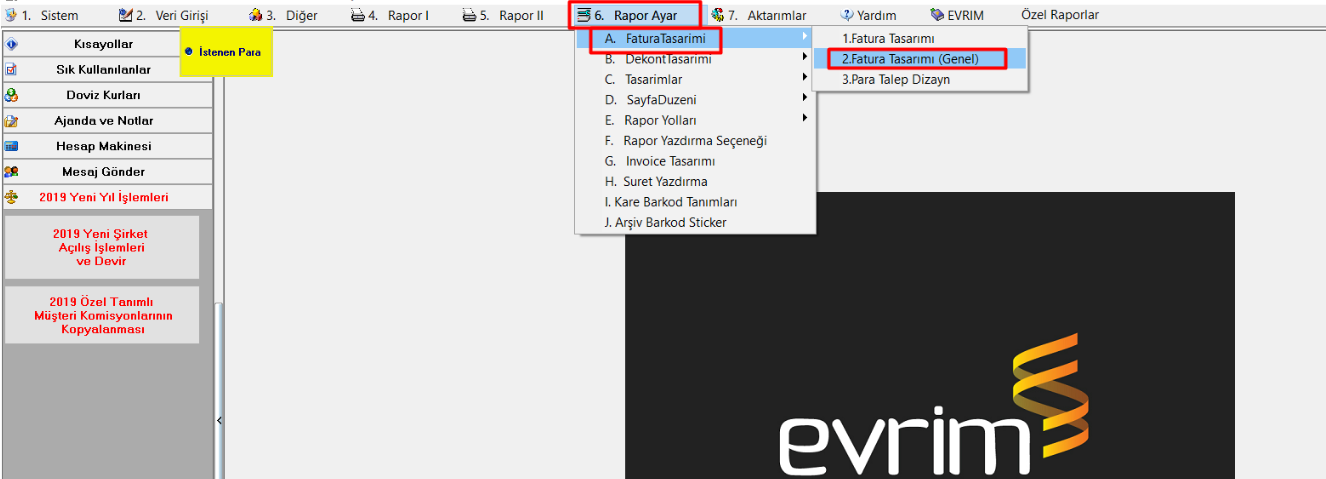Click the Ajanda ve Notlar icon
1326x479 pixels.
pyautogui.click(x=12, y=121)
